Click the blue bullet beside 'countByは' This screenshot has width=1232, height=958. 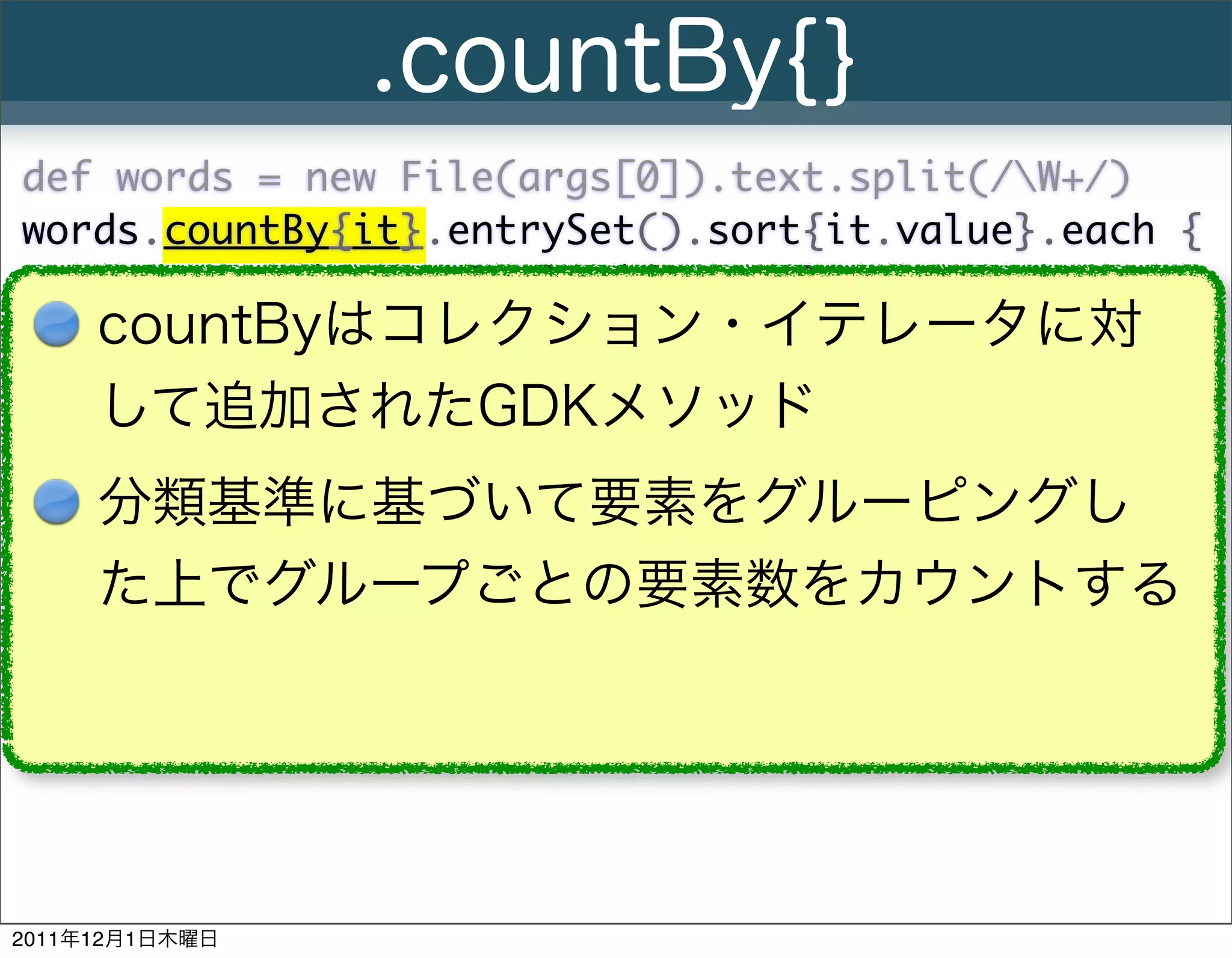[57, 324]
